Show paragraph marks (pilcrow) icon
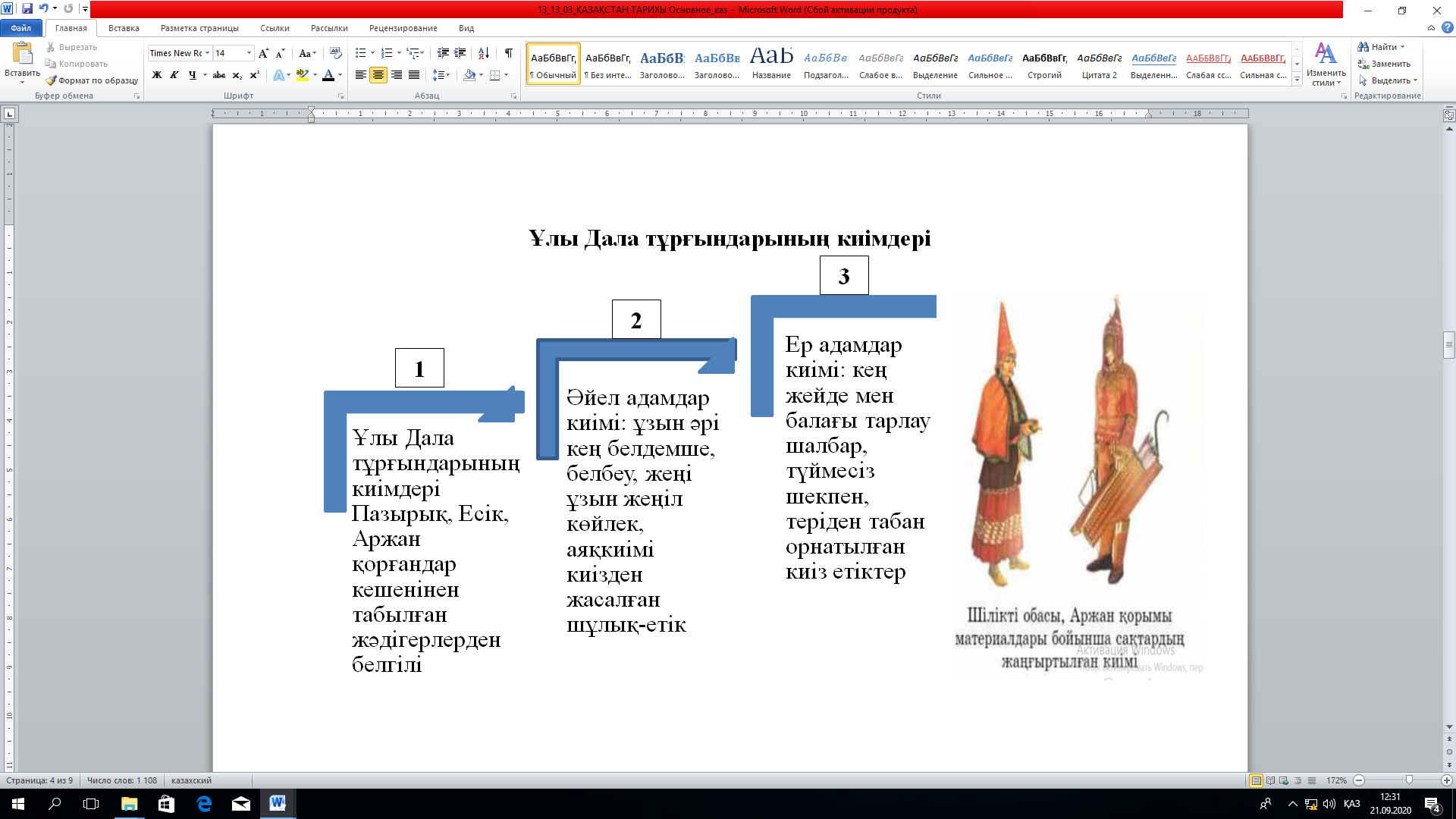Screen dimensions: 1456x819 click(508, 53)
